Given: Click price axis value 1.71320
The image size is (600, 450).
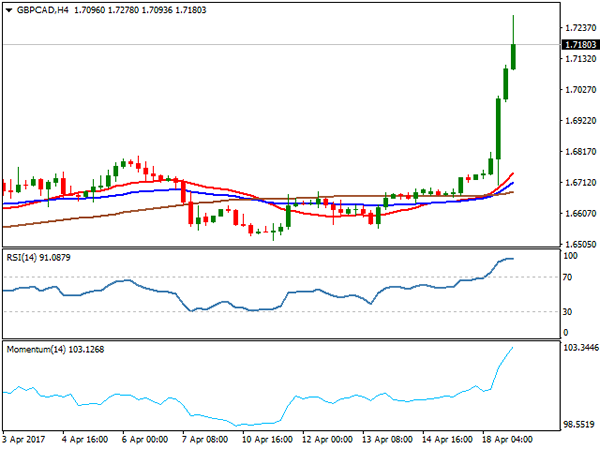Looking at the screenshot, I should 580,59.
